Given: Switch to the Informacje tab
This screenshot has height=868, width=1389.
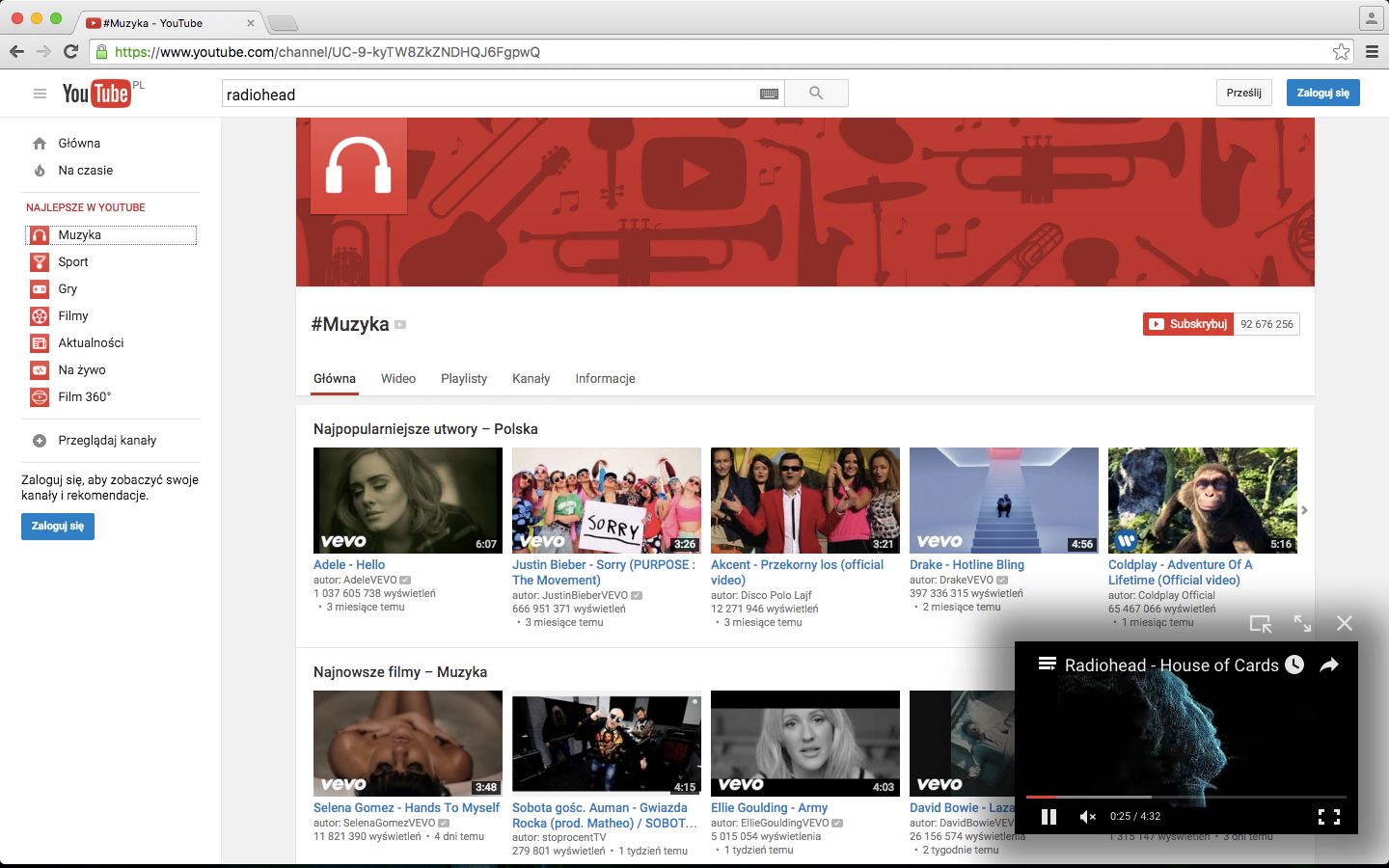Looking at the screenshot, I should pos(605,379).
